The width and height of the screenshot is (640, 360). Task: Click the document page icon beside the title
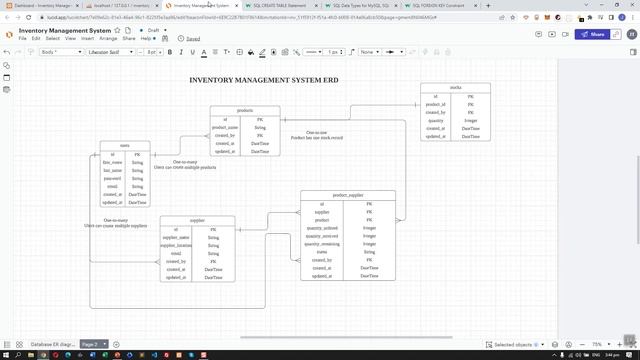128,30
